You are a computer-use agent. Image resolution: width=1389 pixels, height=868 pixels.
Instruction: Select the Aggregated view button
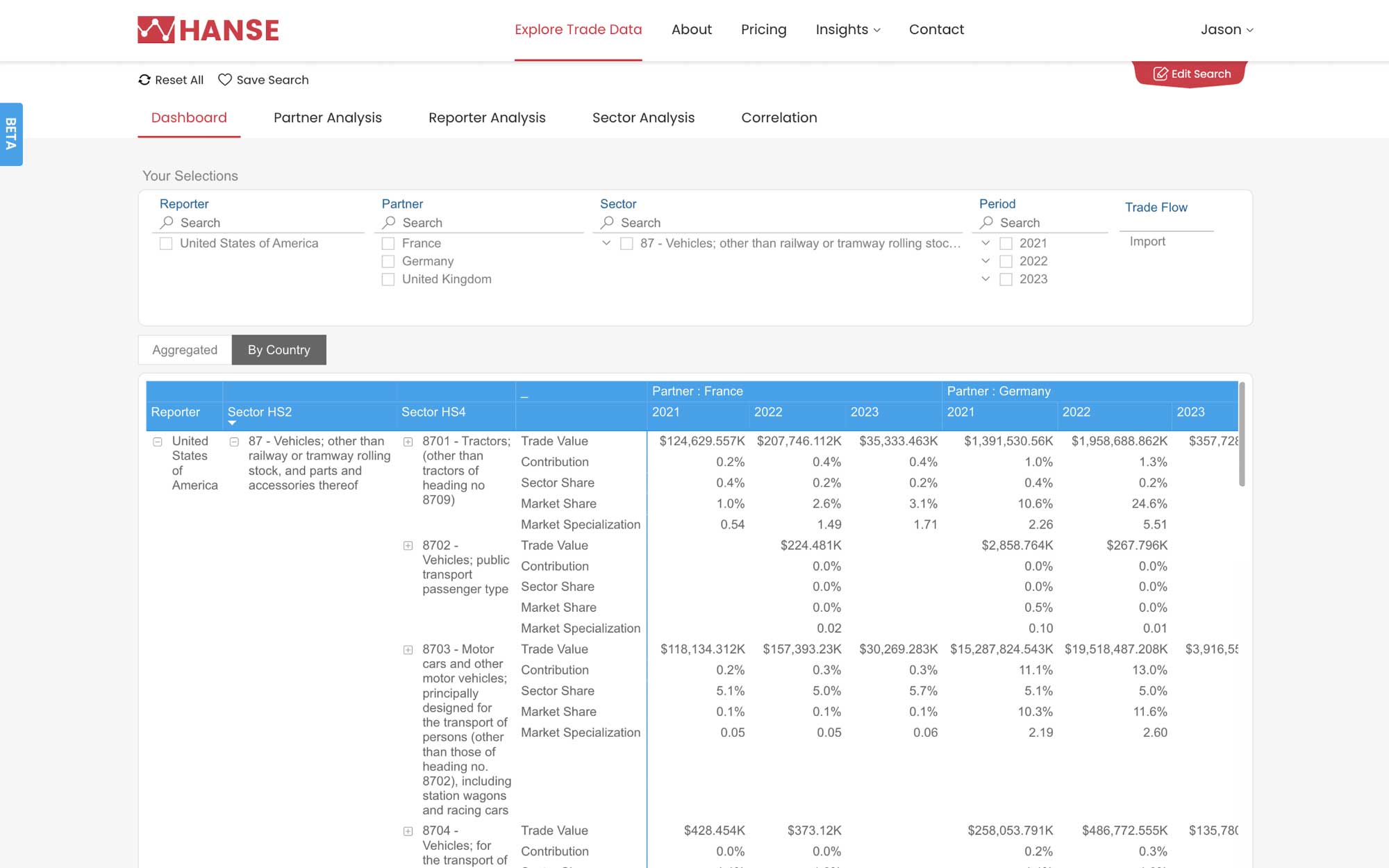[185, 350]
